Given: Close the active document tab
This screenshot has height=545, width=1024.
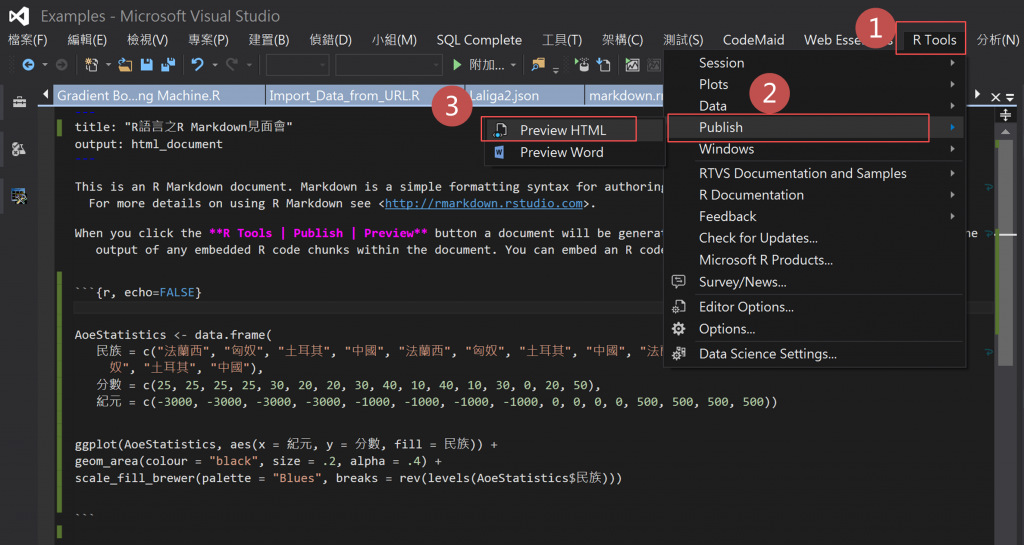Looking at the screenshot, I should point(995,97).
